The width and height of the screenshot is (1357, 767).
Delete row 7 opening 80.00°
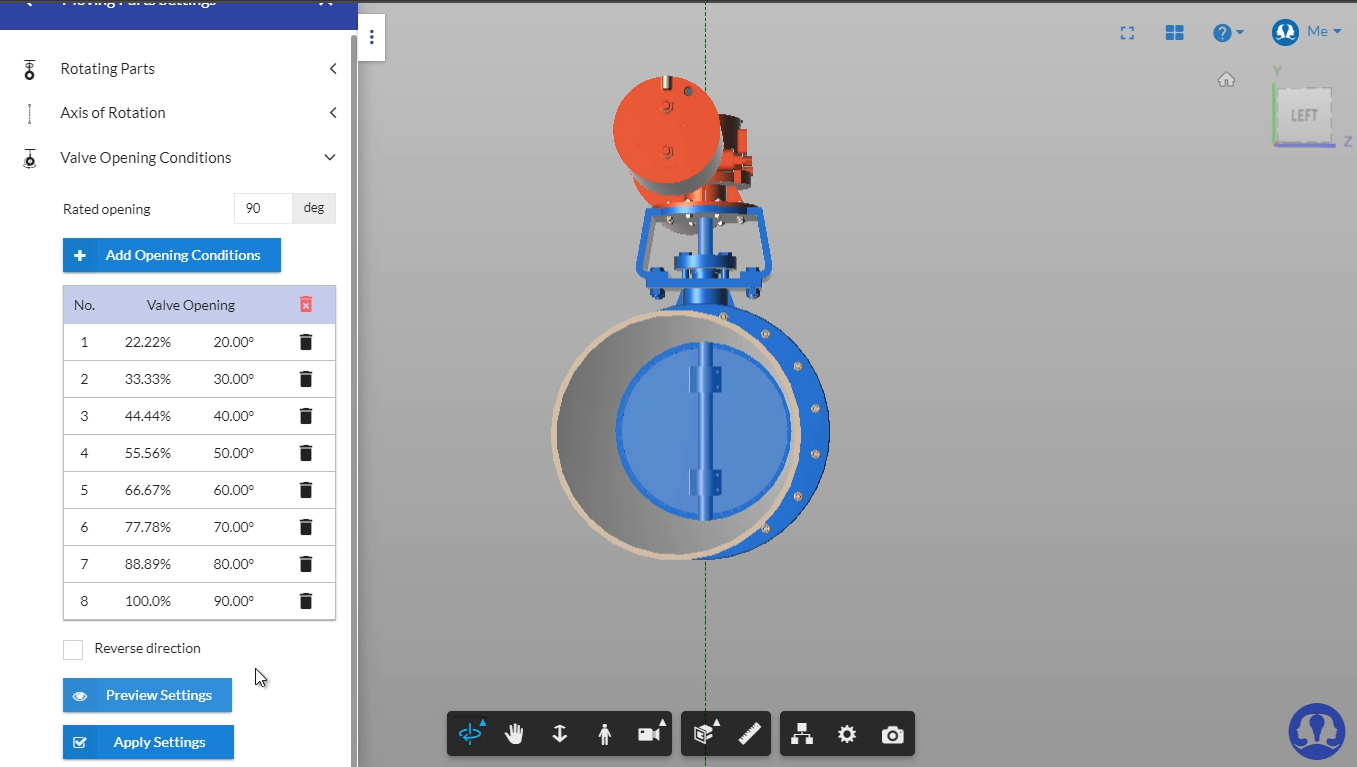point(306,564)
